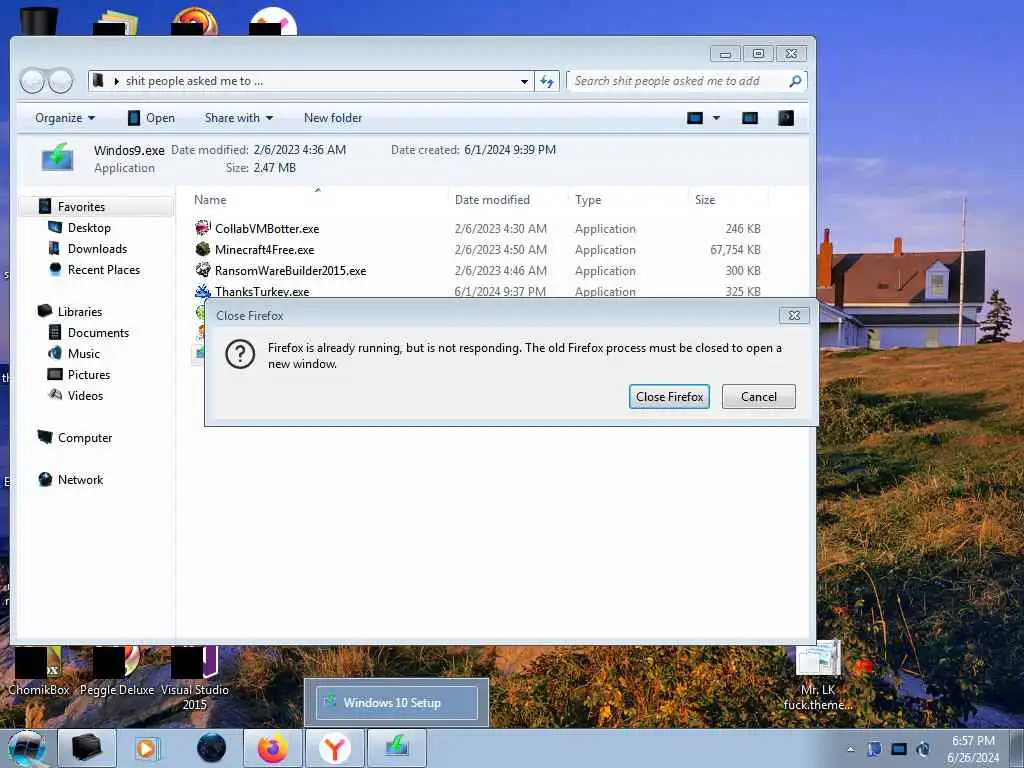
Task: Open the media player taskbar icon
Action: [x=148, y=748]
